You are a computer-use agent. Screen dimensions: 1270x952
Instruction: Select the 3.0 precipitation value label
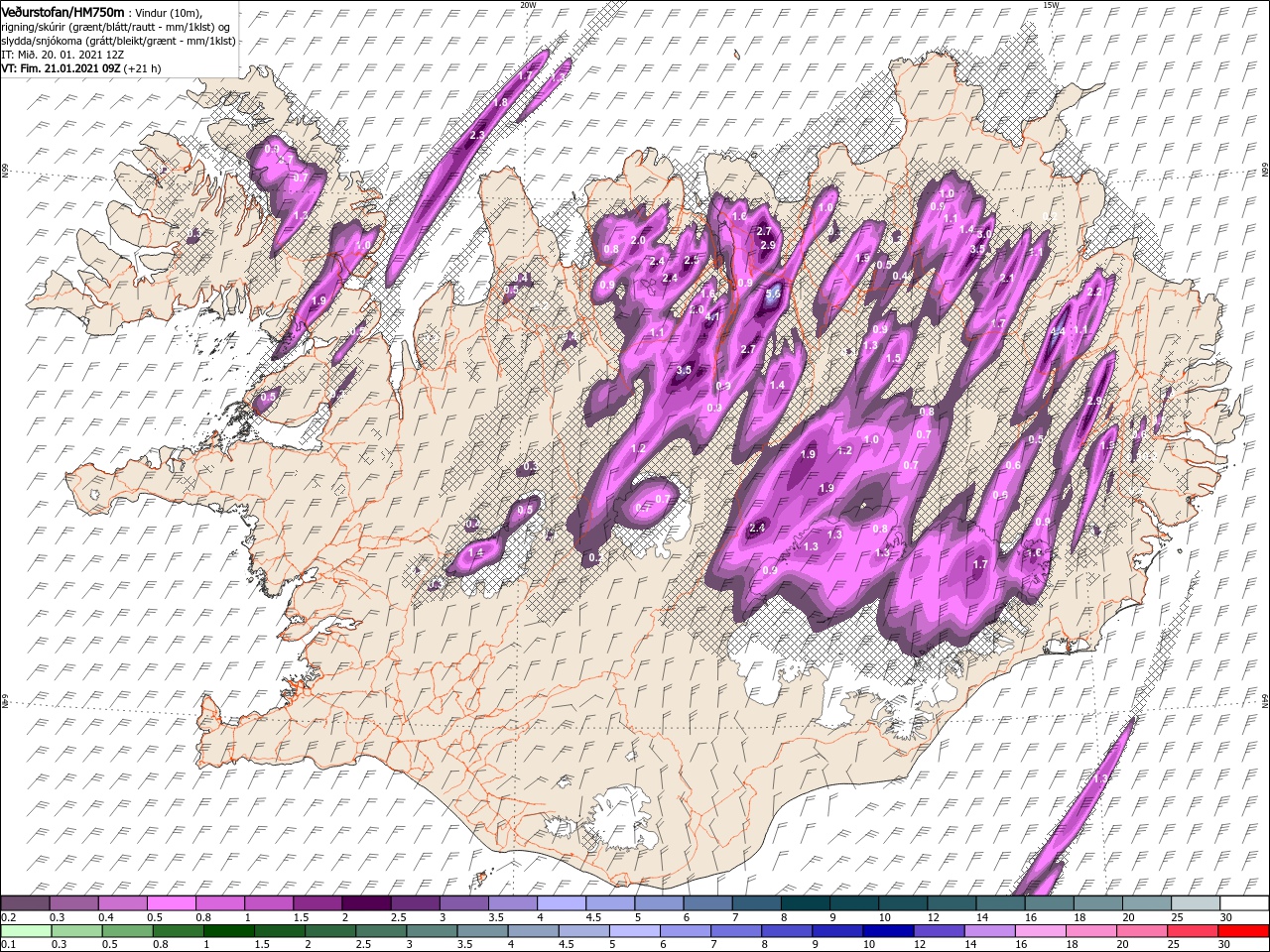click(x=984, y=234)
